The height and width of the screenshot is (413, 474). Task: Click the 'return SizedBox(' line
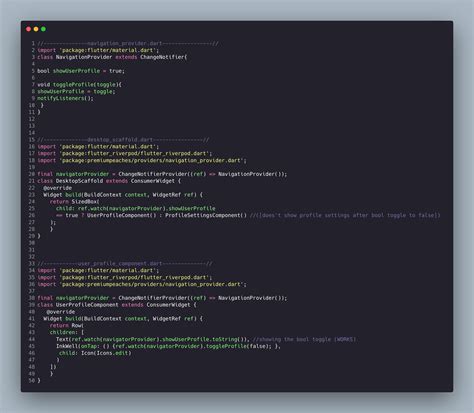pyautogui.click(x=74, y=202)
